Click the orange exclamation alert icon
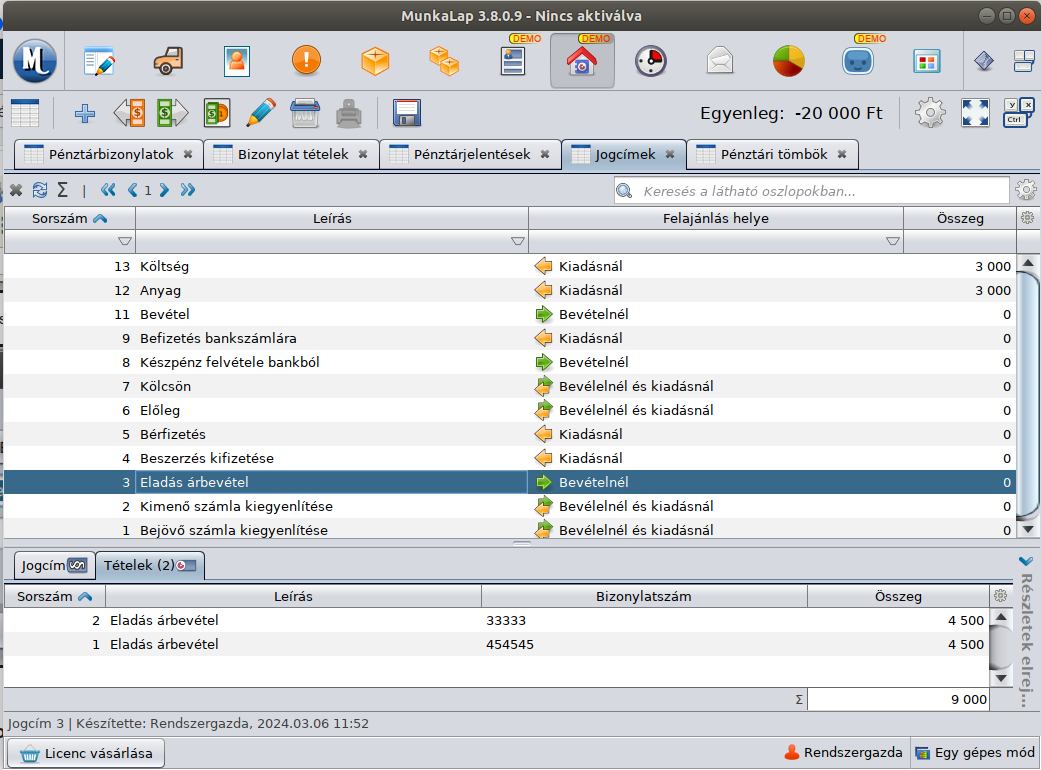The height and width of the screenshot is (770, 1041). point(306,61)
